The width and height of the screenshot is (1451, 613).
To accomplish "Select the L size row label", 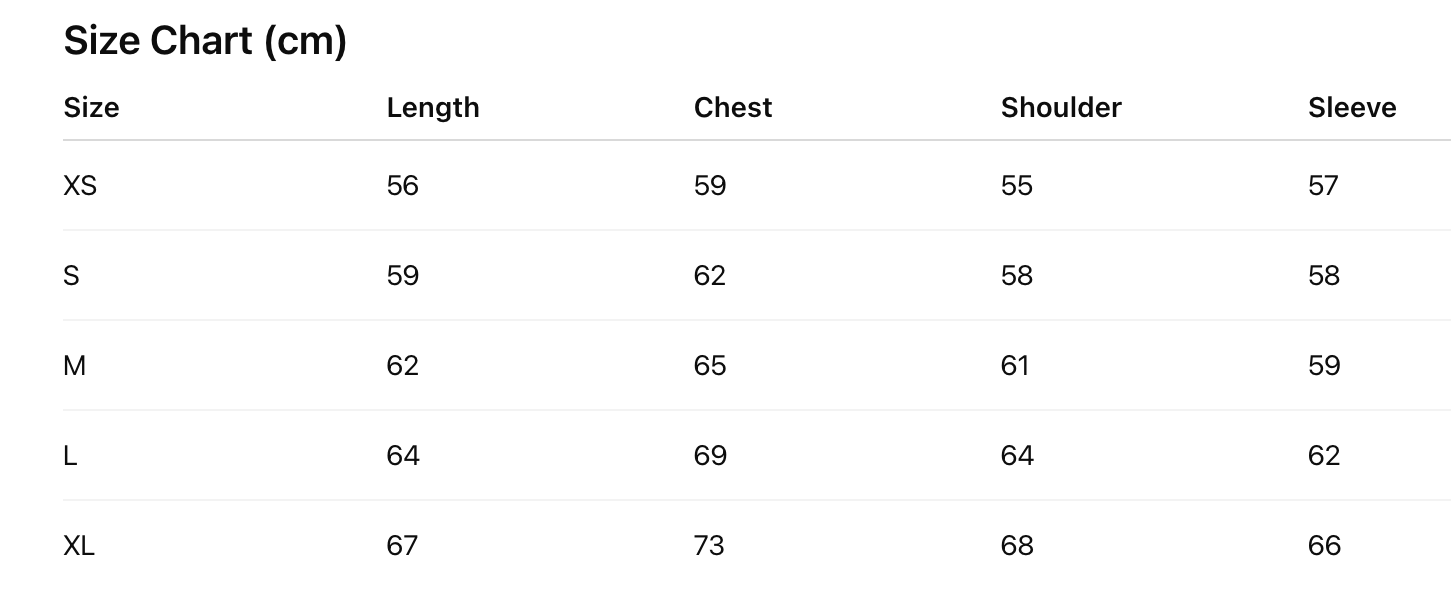I will [x=70, y=456].
